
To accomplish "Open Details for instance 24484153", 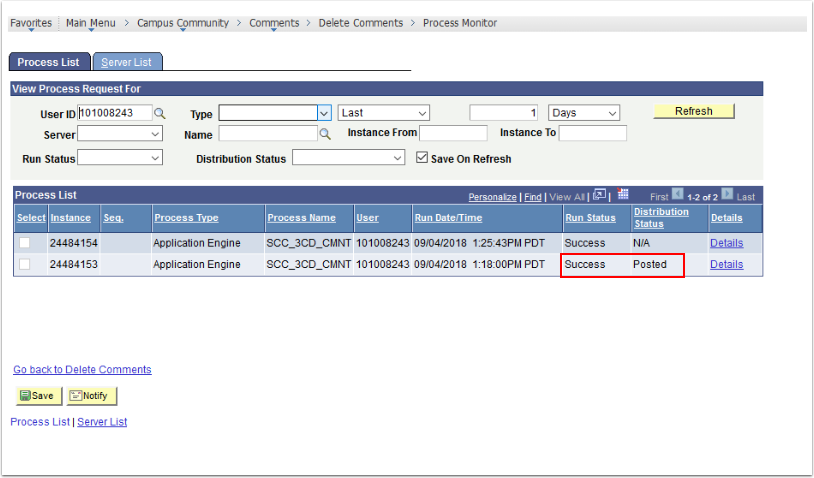I will tap(726, 264).
